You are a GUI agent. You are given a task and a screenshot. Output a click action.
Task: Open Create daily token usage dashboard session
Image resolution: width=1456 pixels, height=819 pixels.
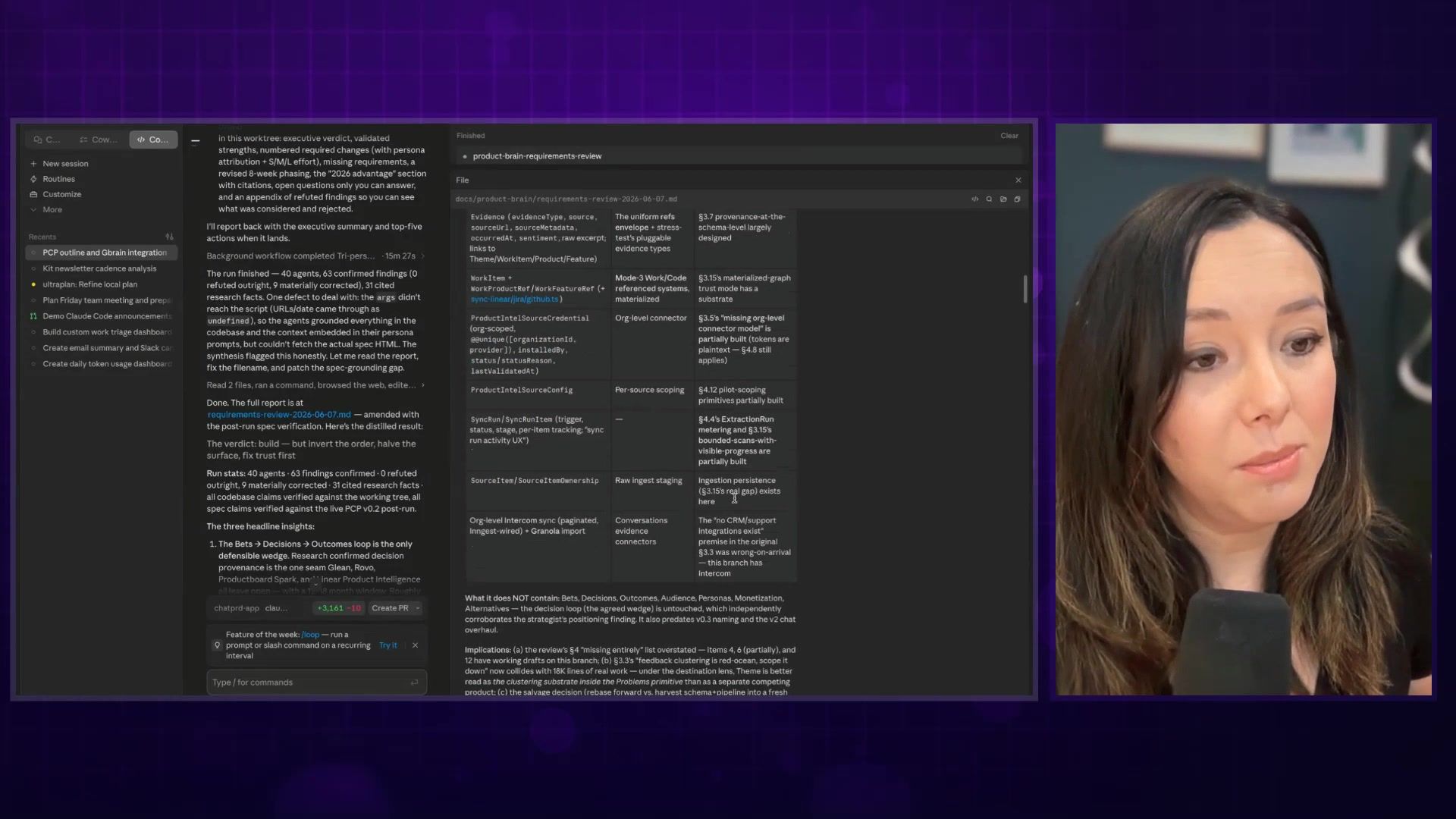(x=102, y=364)
